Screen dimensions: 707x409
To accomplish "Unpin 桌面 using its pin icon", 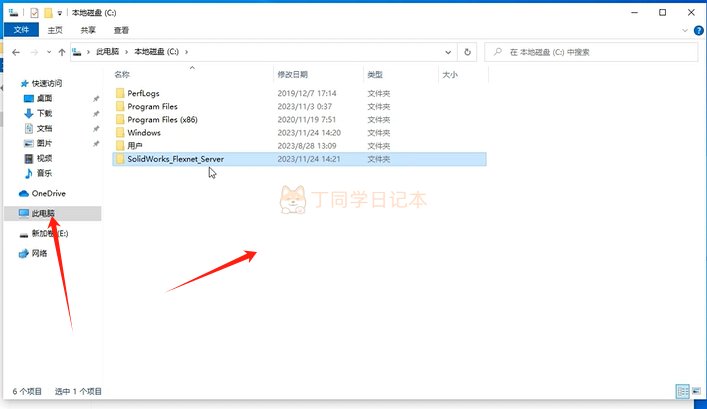I will pos(96,99).
